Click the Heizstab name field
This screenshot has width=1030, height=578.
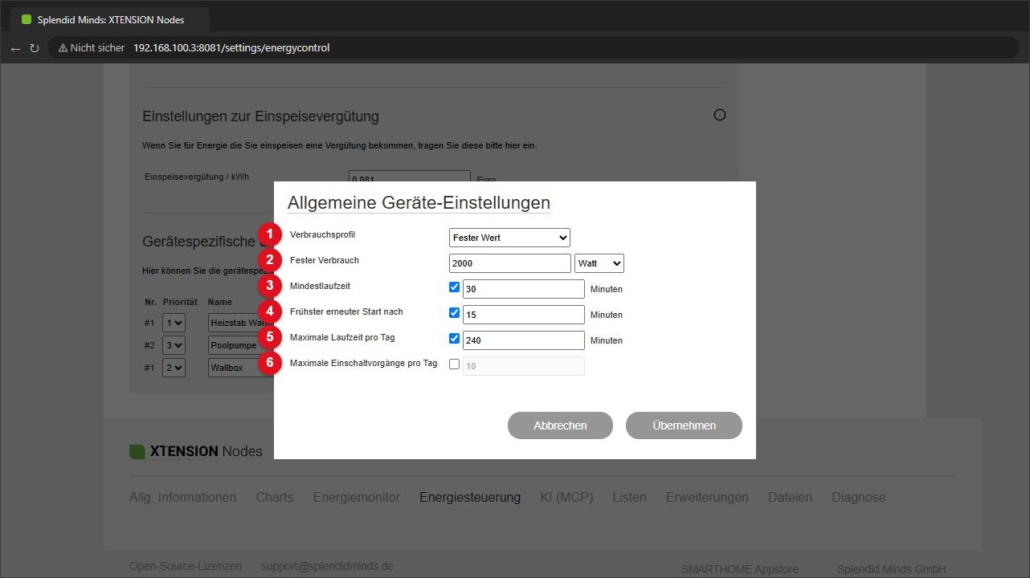(x=240, y=322)
